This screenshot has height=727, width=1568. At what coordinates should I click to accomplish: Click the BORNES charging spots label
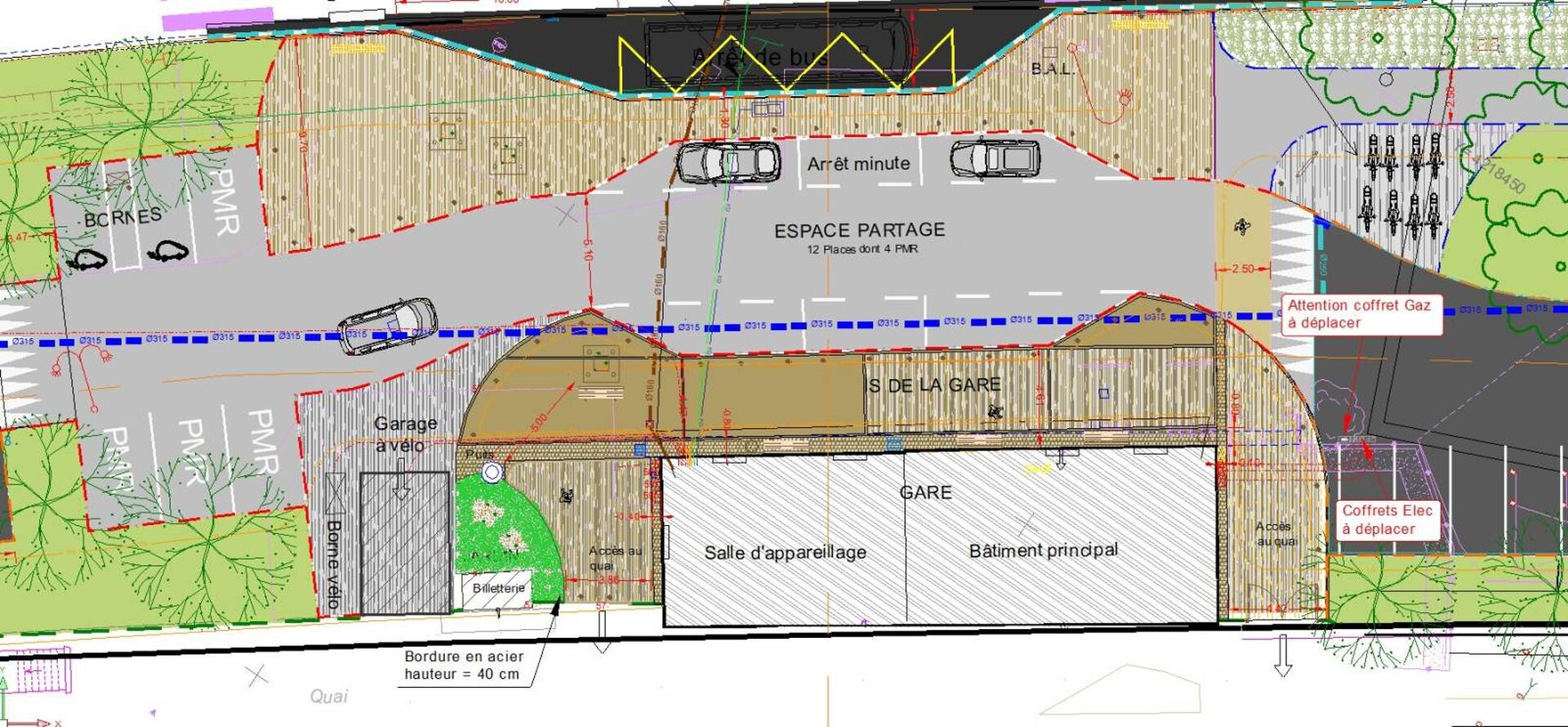(122, 219)
